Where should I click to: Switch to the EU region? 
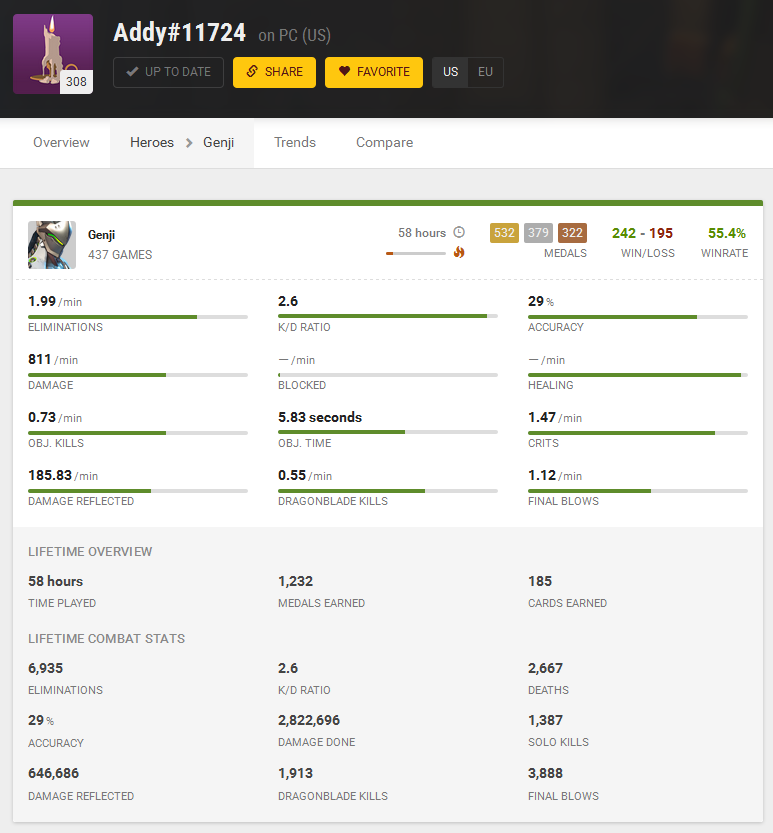click(486, 72)
